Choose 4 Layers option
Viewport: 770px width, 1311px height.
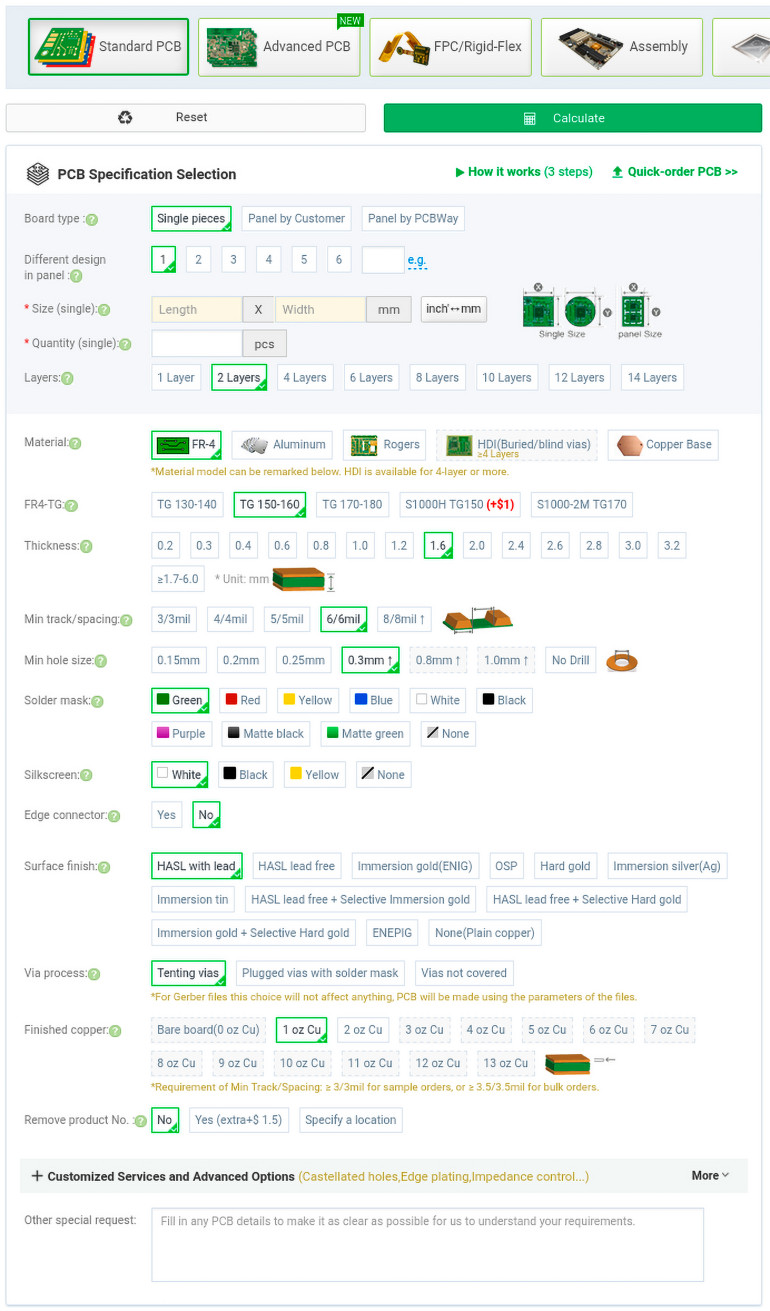pos(305,378)
